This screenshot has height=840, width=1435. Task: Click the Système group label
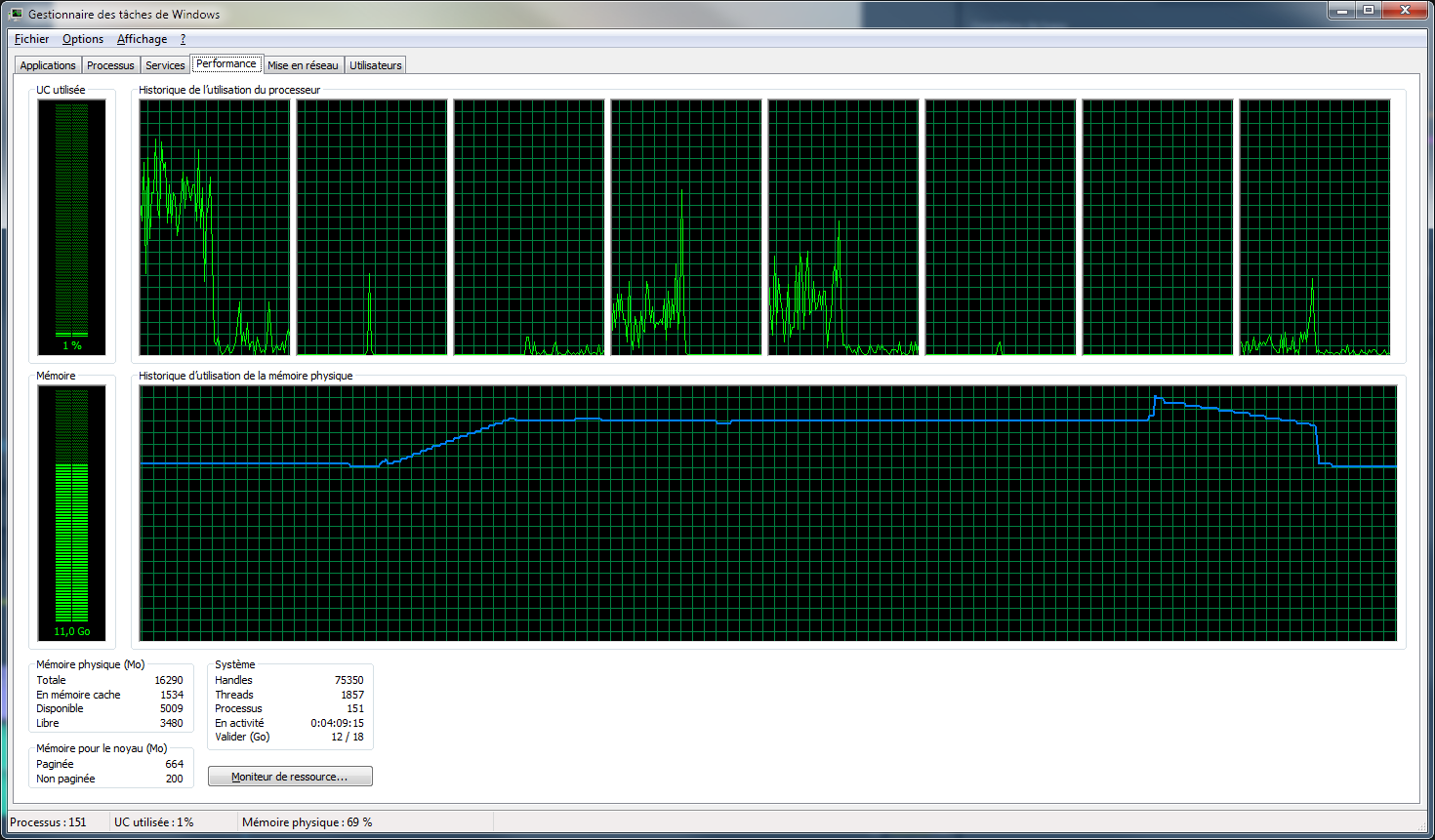(x=234, y=664)
